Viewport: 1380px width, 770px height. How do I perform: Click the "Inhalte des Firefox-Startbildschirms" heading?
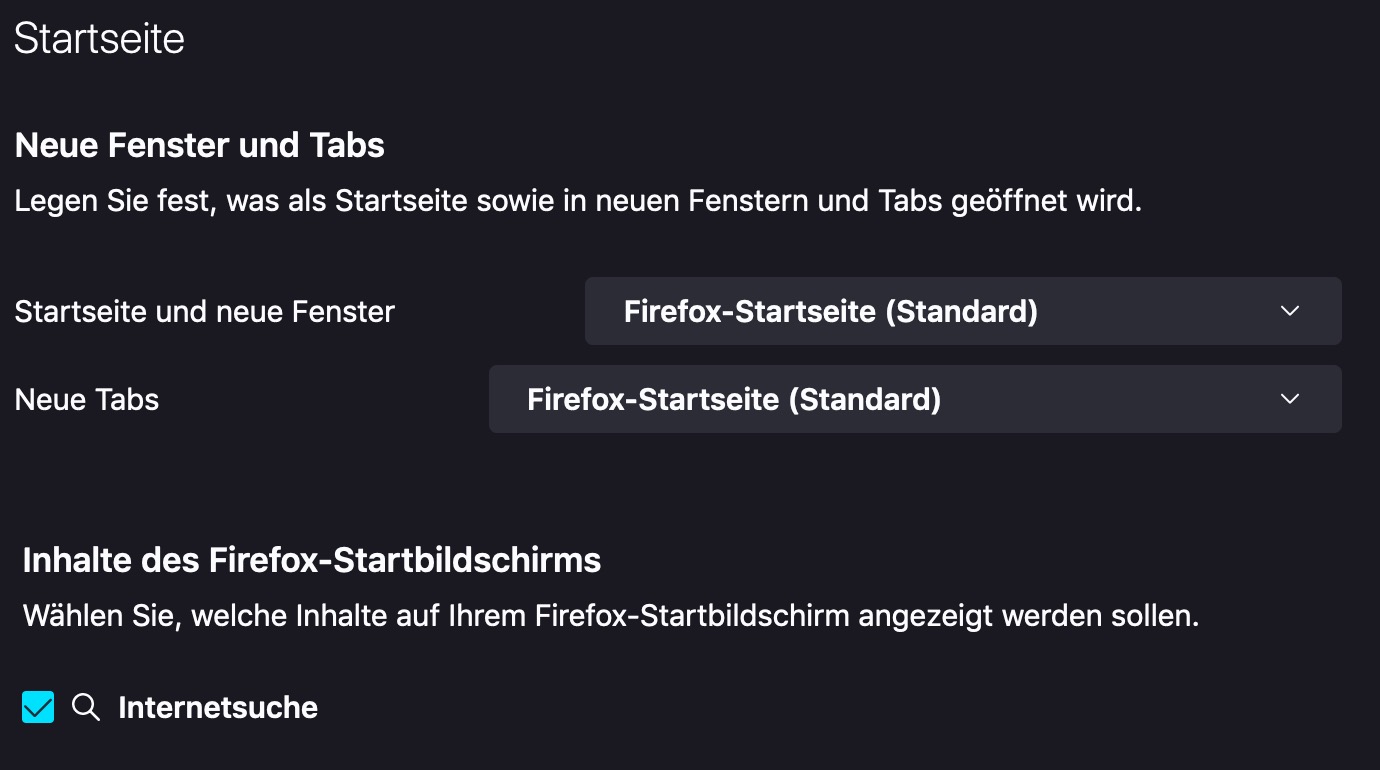(x=312, y=560)
